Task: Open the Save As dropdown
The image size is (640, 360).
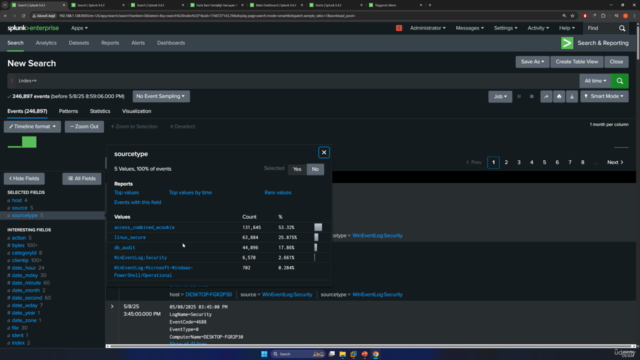Action: pyautogui.click(x=532, y=62)
